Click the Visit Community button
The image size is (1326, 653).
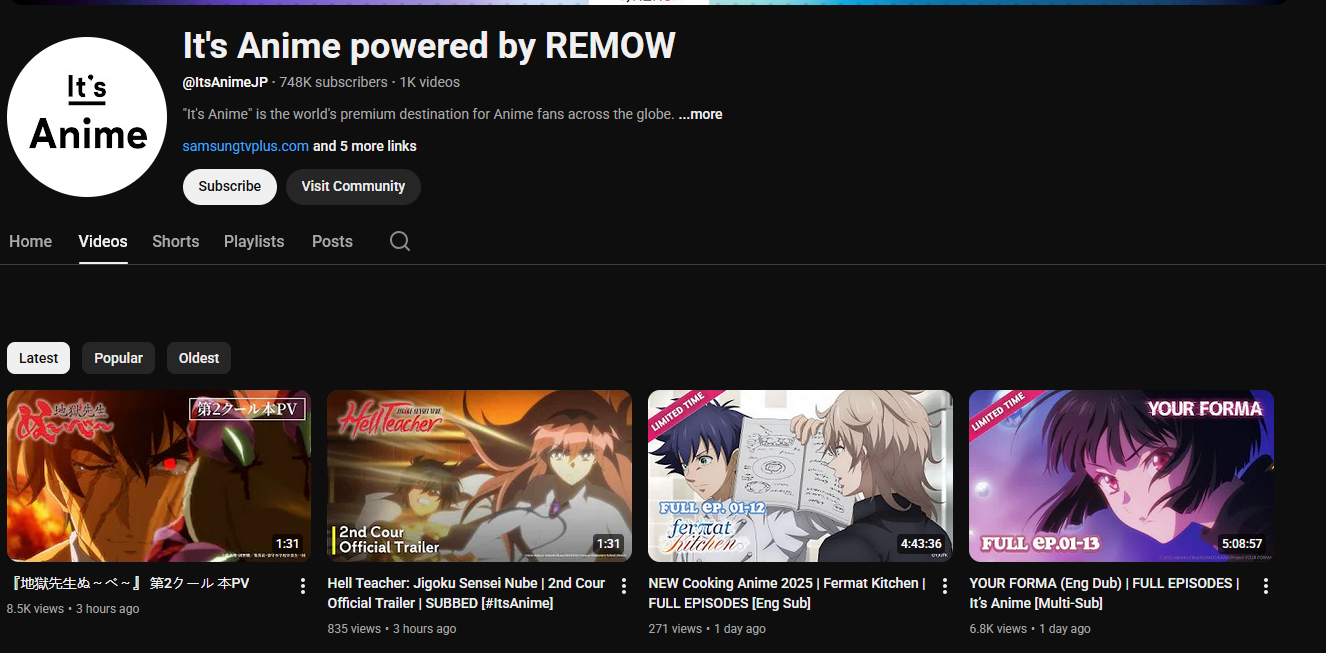[353, 186]
